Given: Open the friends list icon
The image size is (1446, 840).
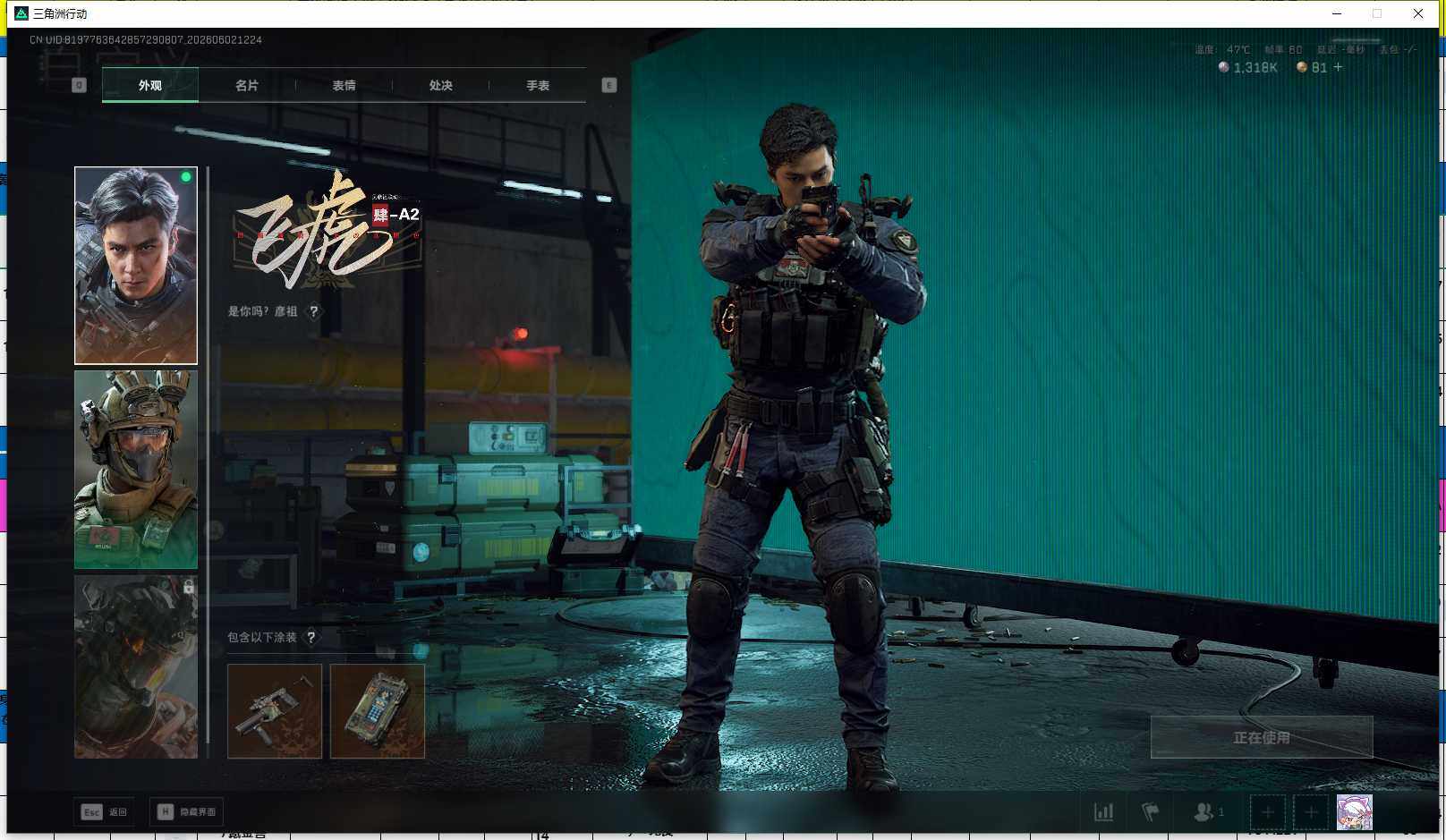Looking at the screenshot, I should pos(1208,811).
